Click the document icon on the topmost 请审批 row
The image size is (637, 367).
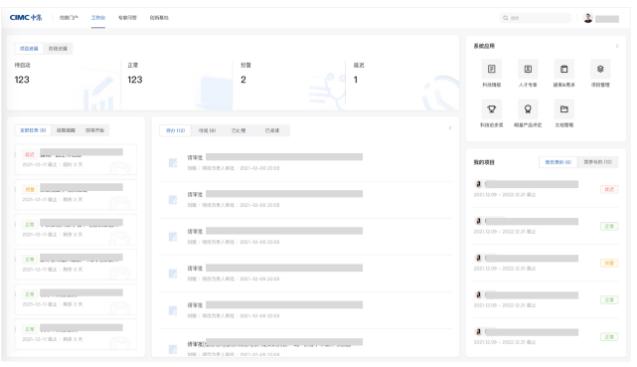coord(173,163)
